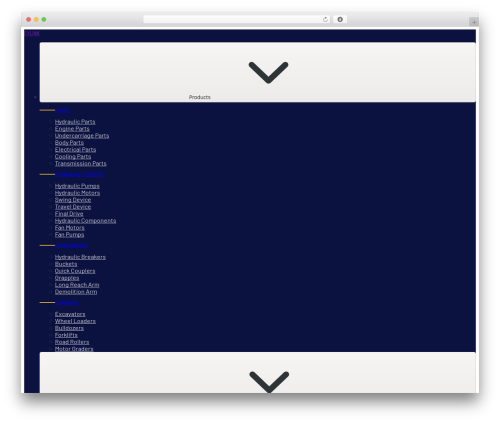Select Motor Graders
The height and width of the screenshot is (423, 500).
point(74,349)
